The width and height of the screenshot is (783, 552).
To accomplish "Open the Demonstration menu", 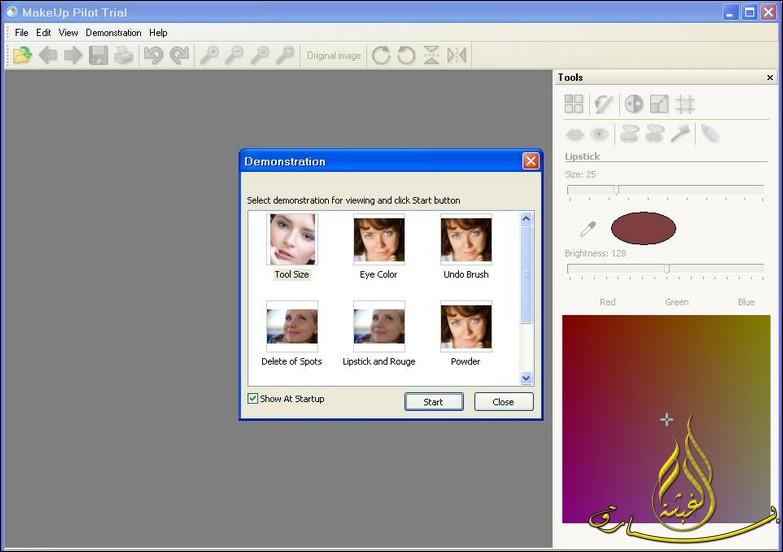I will pyautogui.click(x=113, y=32).
